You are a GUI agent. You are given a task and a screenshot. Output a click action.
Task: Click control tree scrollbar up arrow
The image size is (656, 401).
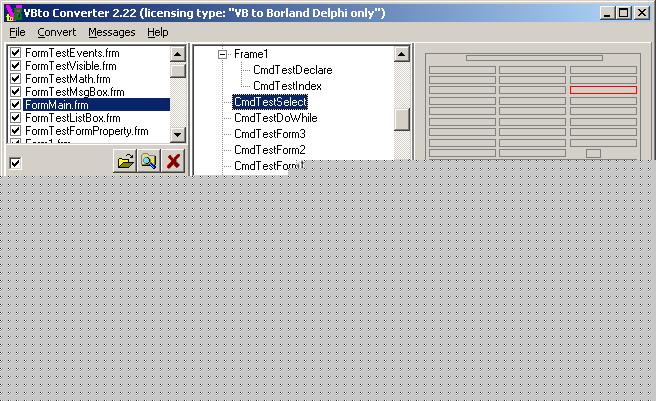pyautogui.click(x=402, y=54)
